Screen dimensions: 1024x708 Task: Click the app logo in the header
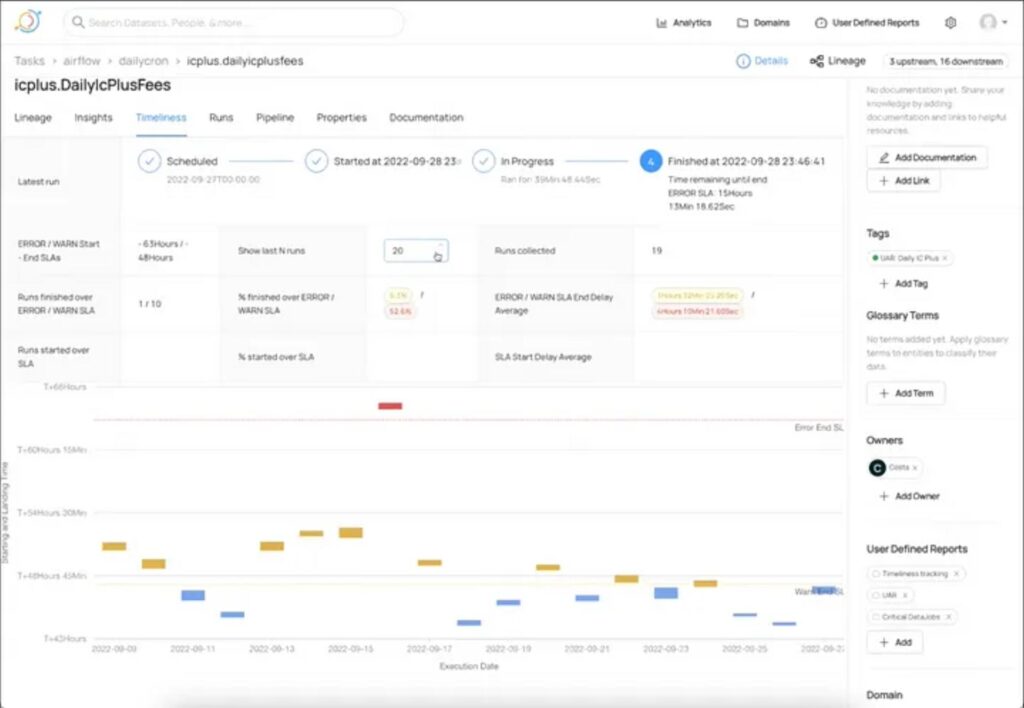coord(28,22)
